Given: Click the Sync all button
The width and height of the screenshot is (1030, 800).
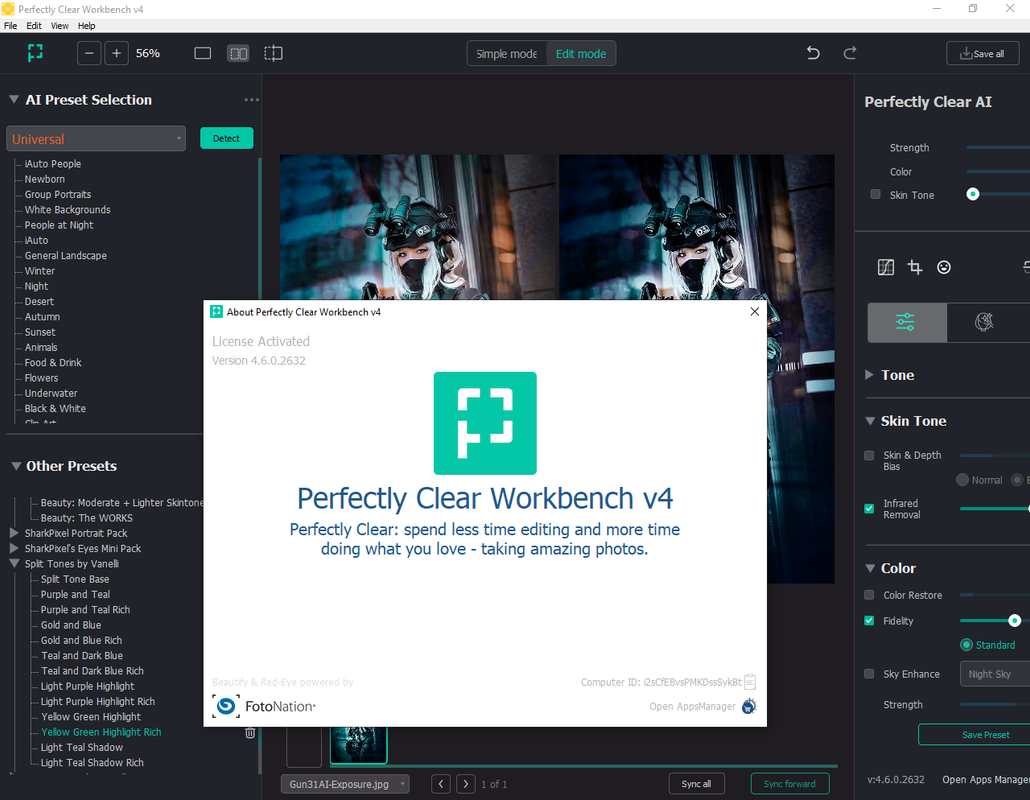Looking at the screenshot, I should coord(696,784).
